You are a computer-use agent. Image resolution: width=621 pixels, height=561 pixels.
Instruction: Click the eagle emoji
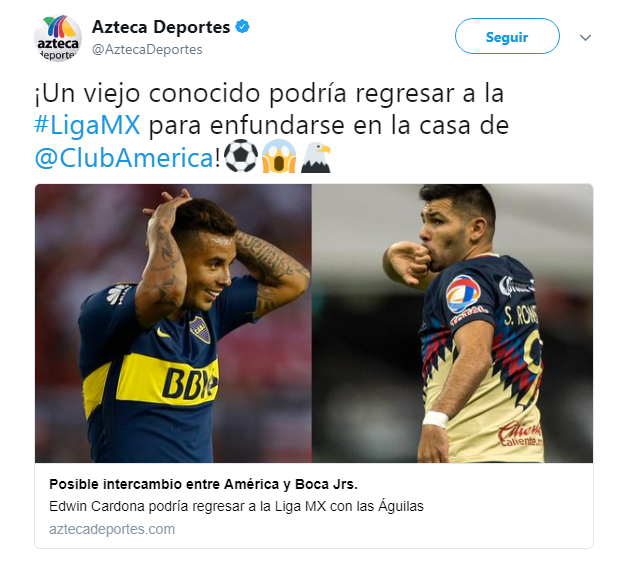(x=316, y=157)
